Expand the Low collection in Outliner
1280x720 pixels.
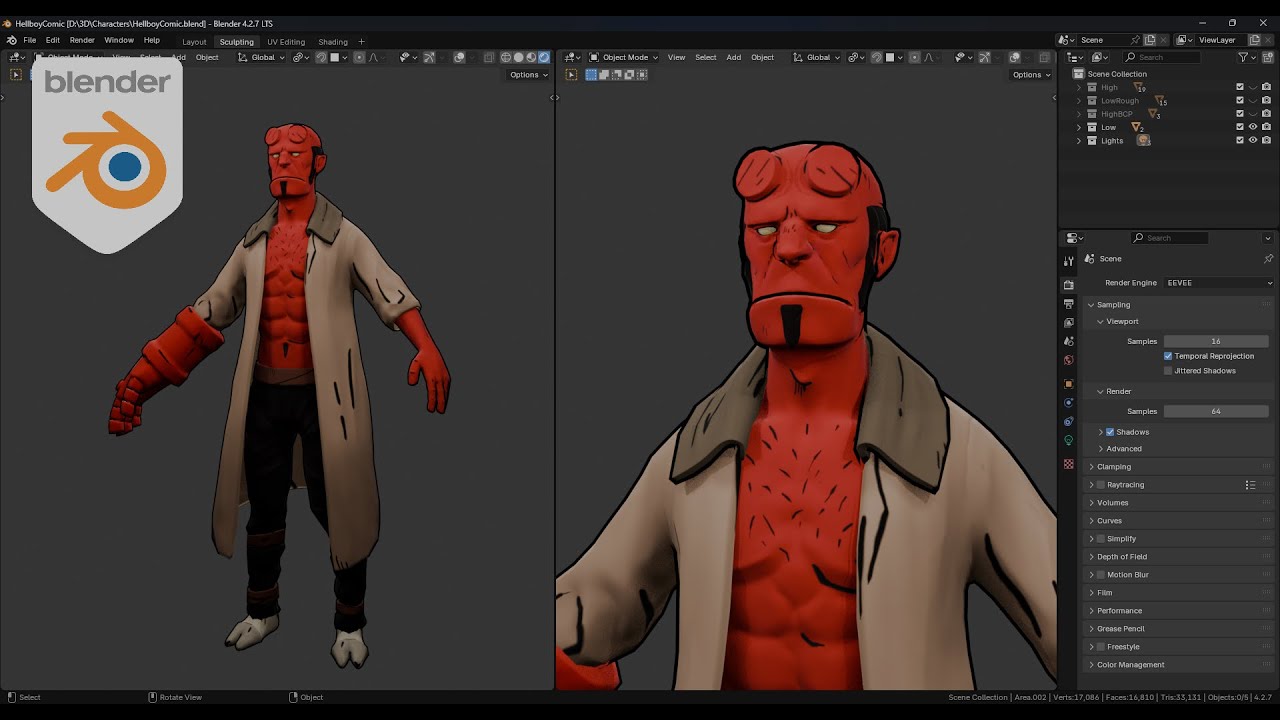[x=1079, y=128]
